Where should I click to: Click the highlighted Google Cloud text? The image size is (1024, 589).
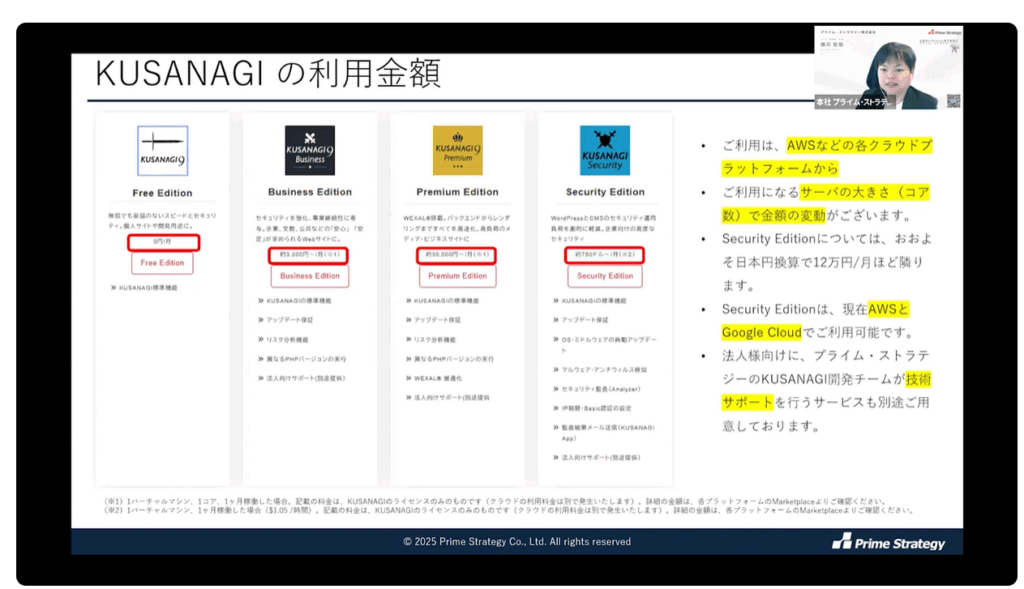tap(761, 332)
